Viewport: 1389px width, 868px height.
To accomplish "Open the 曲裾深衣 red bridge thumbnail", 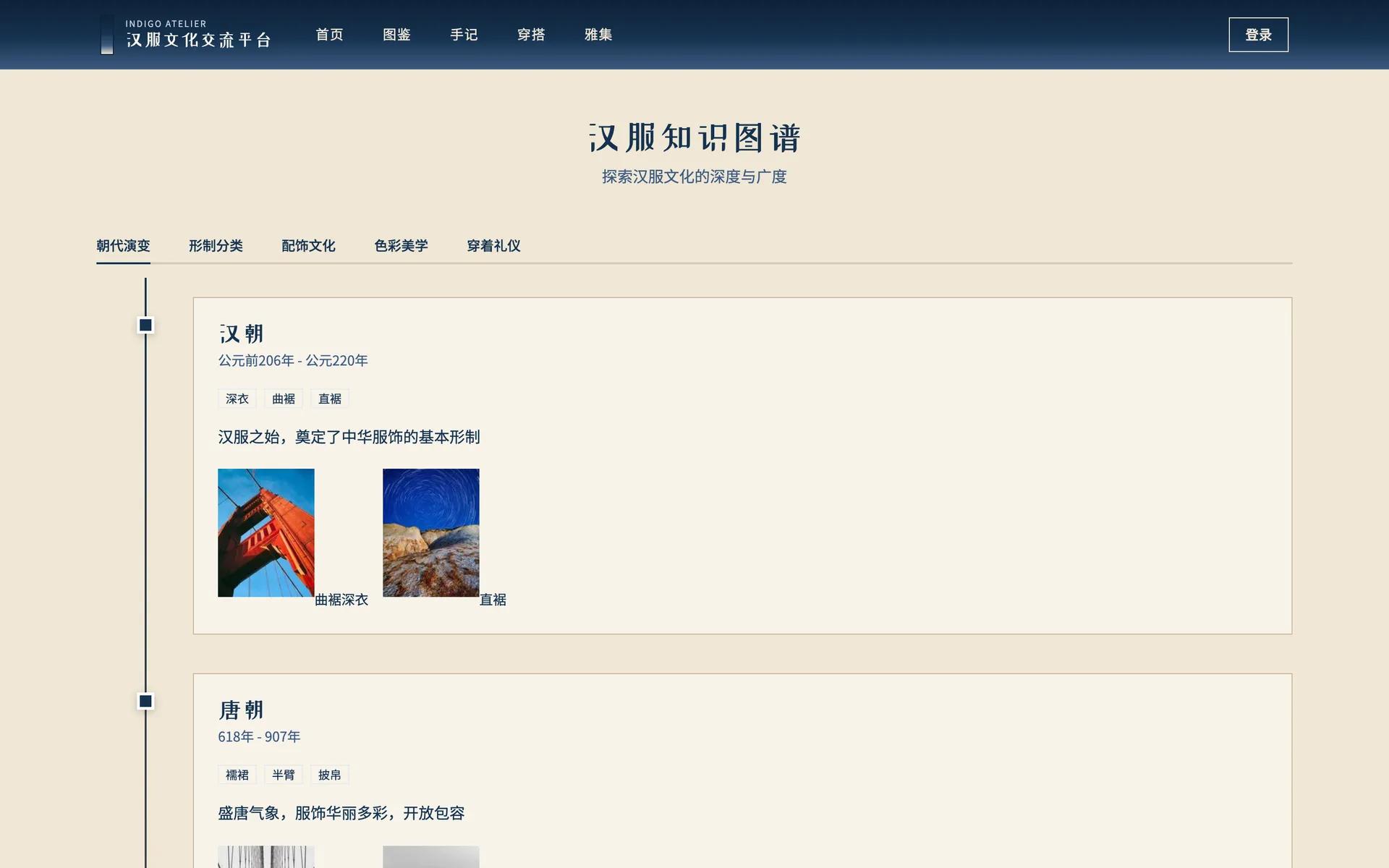I will pyautogui.click(x=266, y=532).
